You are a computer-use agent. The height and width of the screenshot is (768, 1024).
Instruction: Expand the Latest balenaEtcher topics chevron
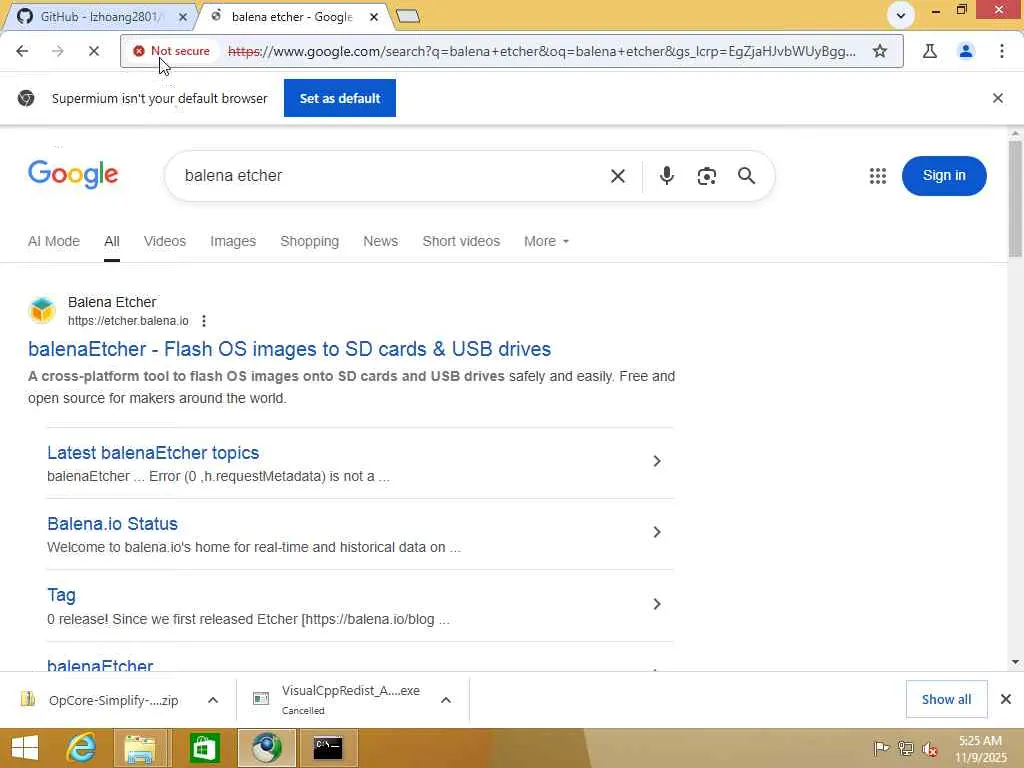click(657, 461)
